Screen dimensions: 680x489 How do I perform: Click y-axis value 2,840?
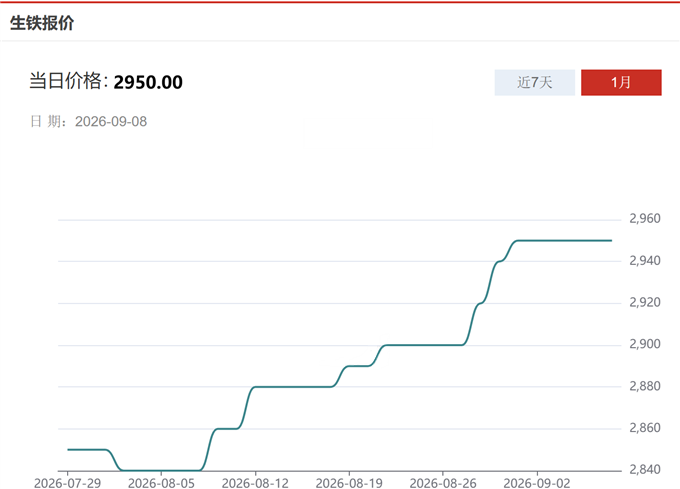pos(645,469)
